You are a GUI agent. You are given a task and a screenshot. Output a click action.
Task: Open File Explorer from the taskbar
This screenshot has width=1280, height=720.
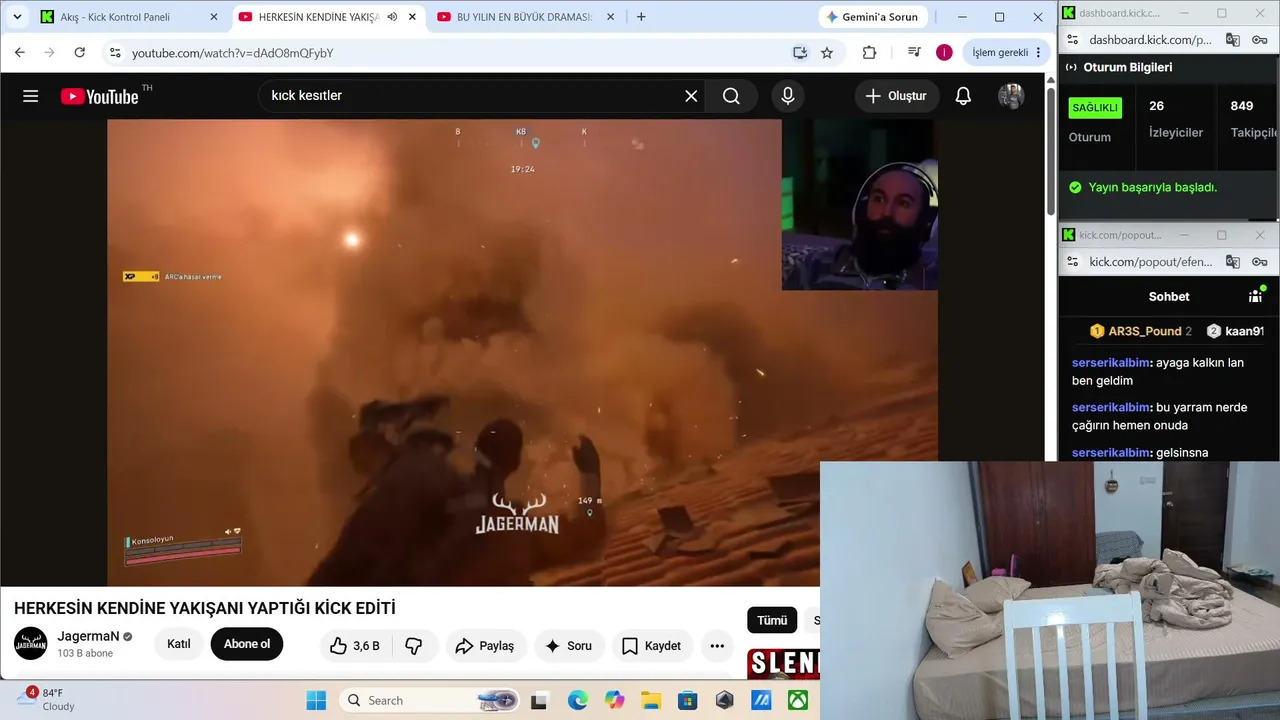651,700
